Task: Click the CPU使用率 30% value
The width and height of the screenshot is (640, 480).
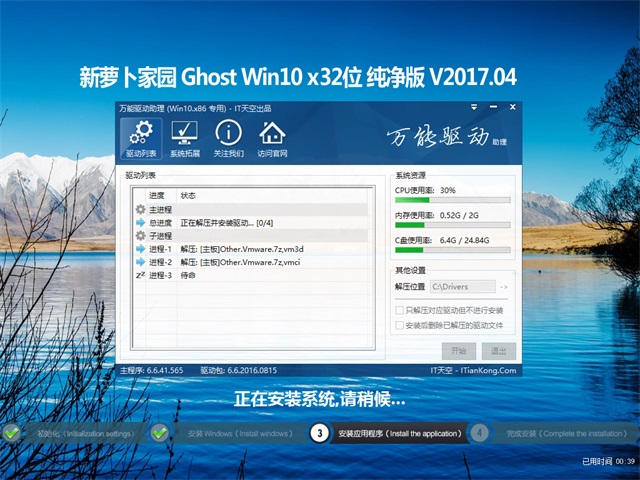Action: click(448, 190)
